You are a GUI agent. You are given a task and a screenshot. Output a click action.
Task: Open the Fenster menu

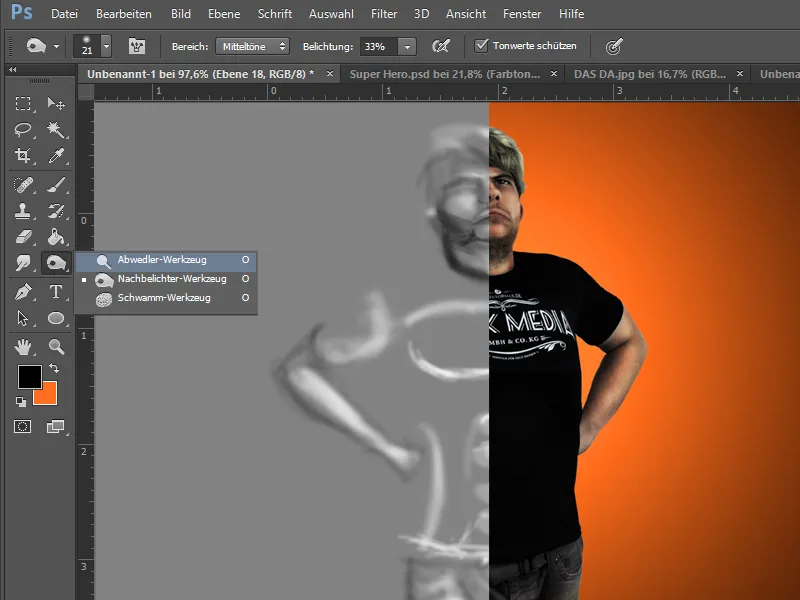(x=522, y=14)
